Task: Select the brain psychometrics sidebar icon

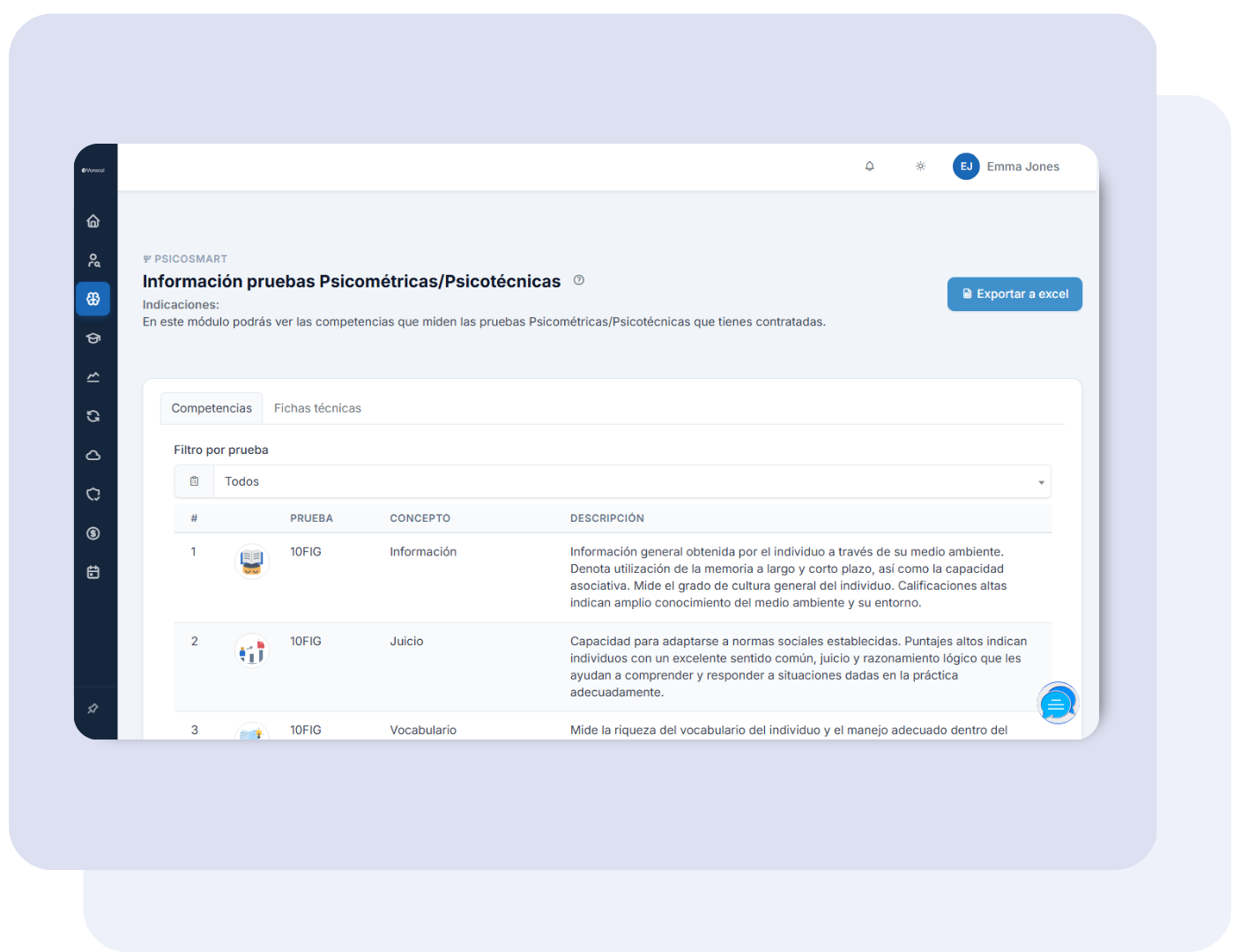Action: click(93, 299)
